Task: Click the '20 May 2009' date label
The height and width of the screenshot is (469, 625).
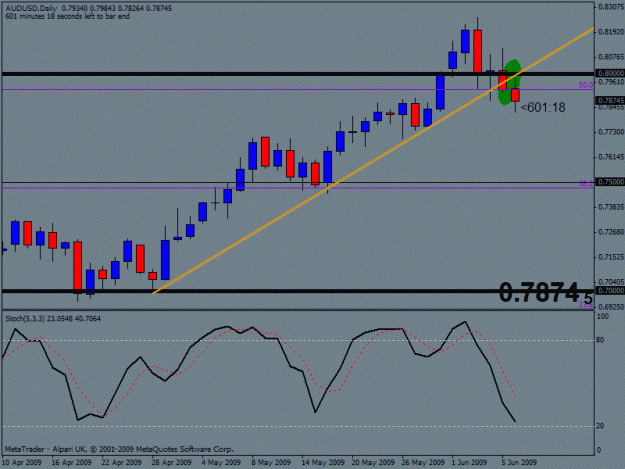Action: point(373,463)
